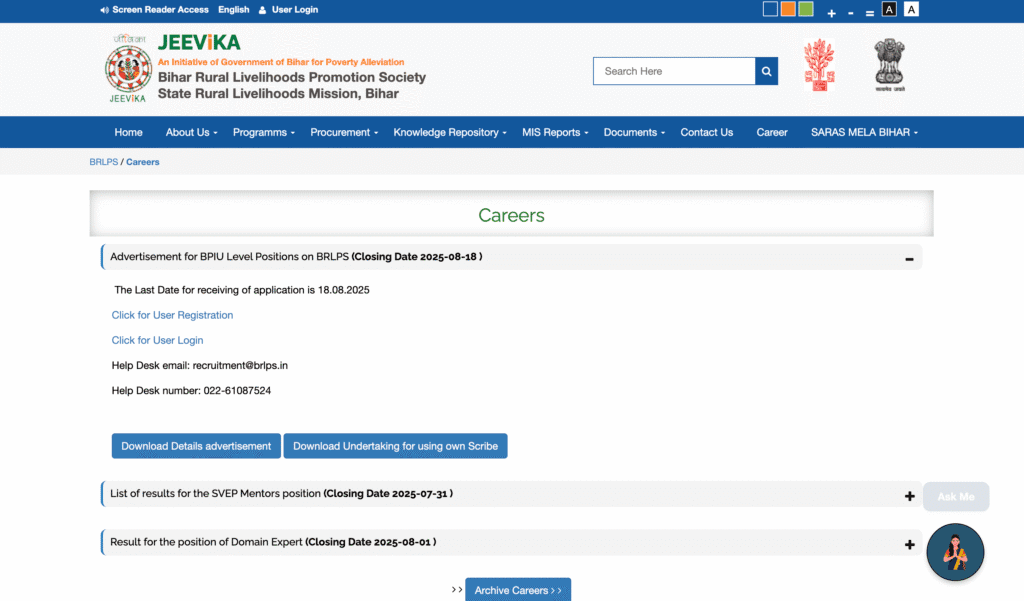This screenshot has width=1024, height=601.
Task: Go to Contact Us page
Action: coord(706,132)
